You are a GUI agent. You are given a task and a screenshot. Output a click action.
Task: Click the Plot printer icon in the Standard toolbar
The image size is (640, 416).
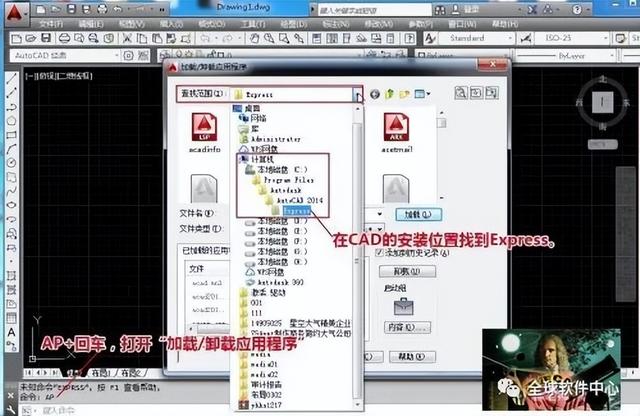click(64, 38)
